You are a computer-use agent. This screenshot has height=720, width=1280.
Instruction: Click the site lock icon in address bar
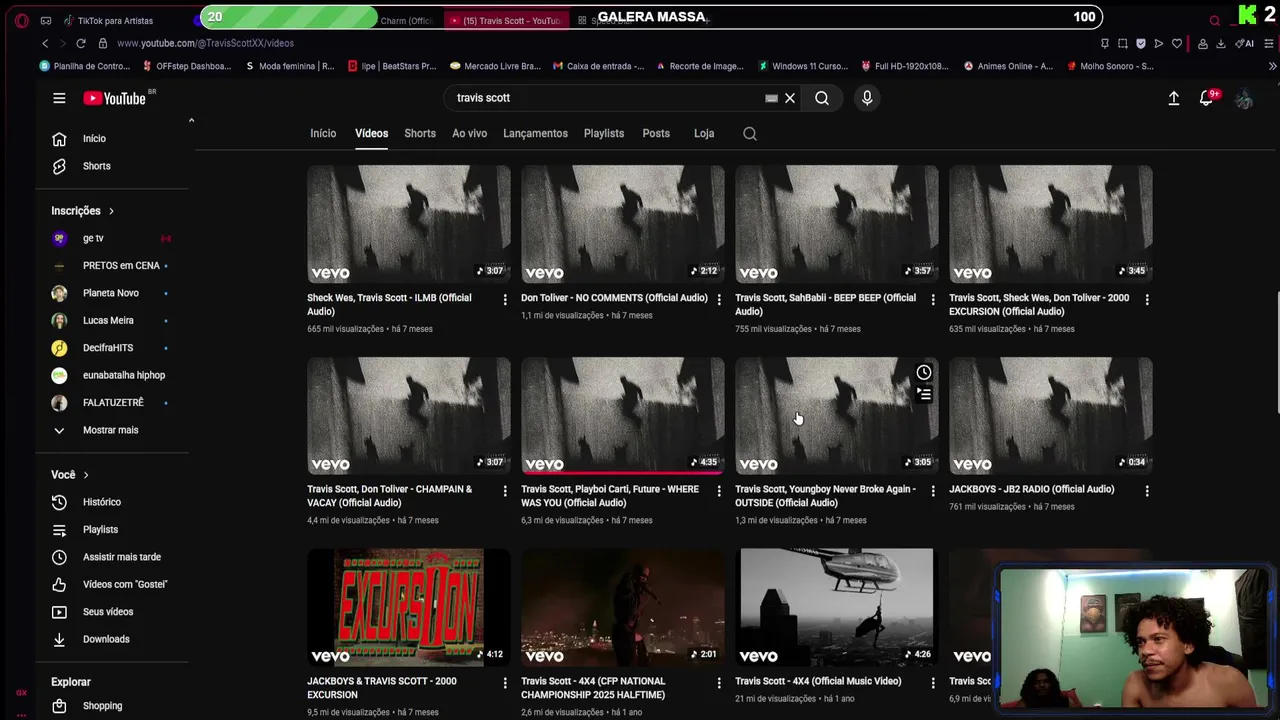point(103,44)
